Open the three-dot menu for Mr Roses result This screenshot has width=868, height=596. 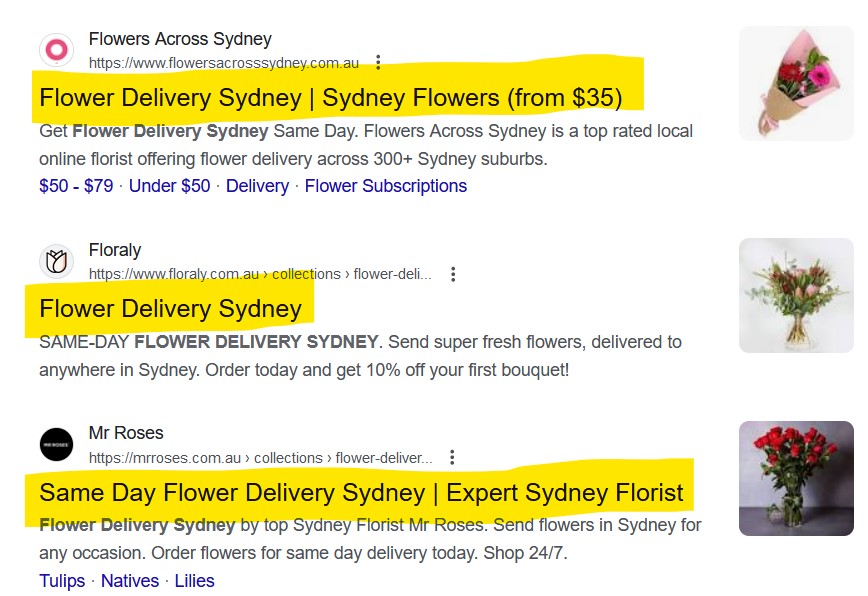(x=453, y=456)
